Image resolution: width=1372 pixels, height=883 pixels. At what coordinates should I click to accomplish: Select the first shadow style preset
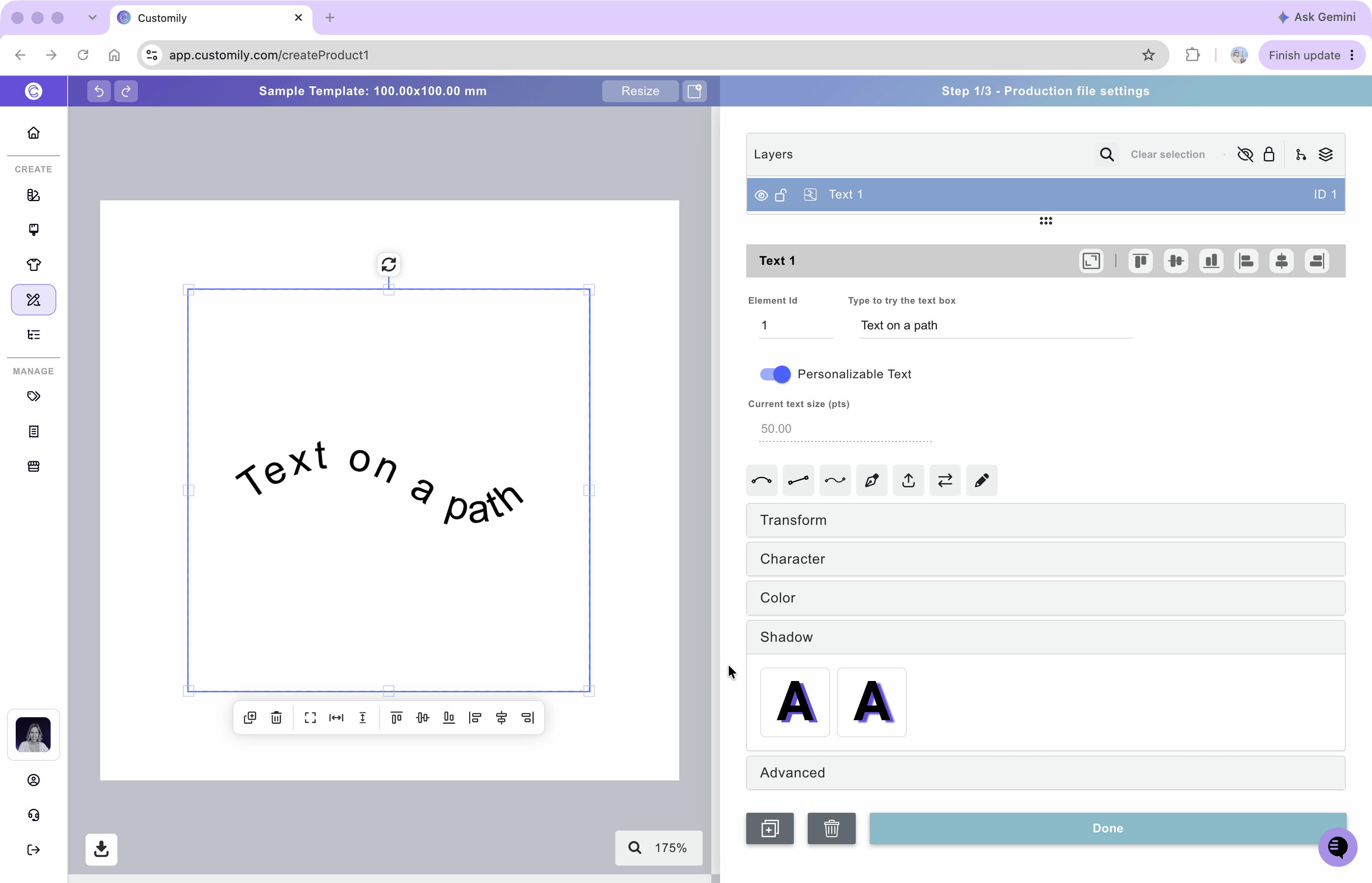795,702
